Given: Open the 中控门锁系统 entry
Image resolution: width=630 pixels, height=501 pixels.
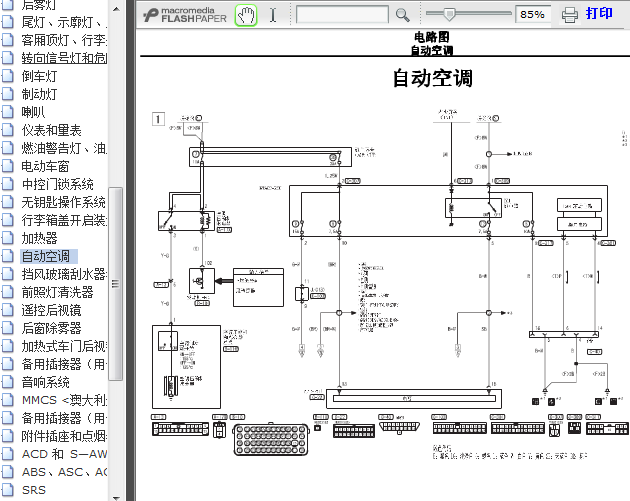Looking at the screenshot, I should coord(57,184).
